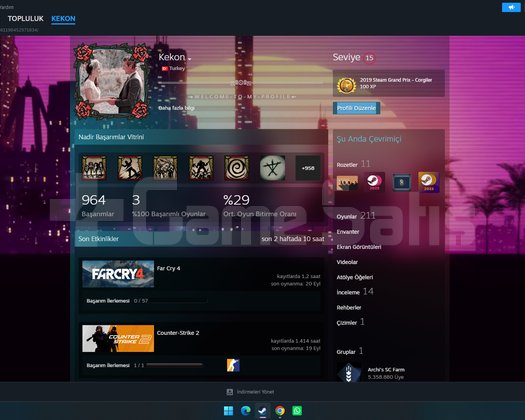
Task: Click the Counter-Strike 2 achievement badge icon
Action: click(233, 365)
